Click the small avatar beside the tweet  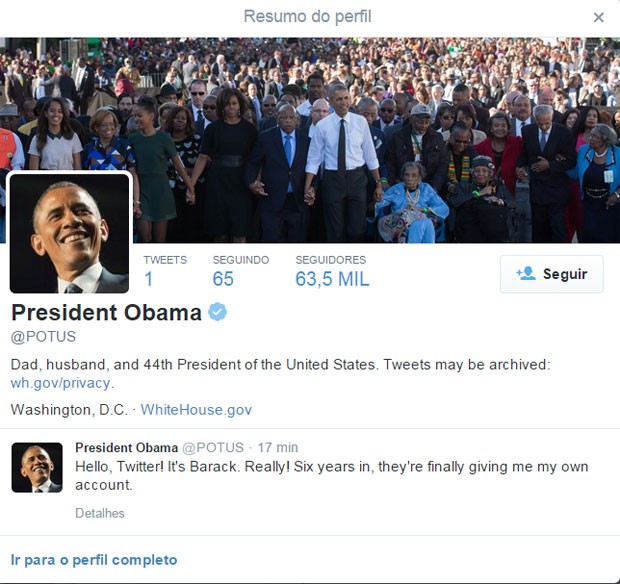point(37,467)
